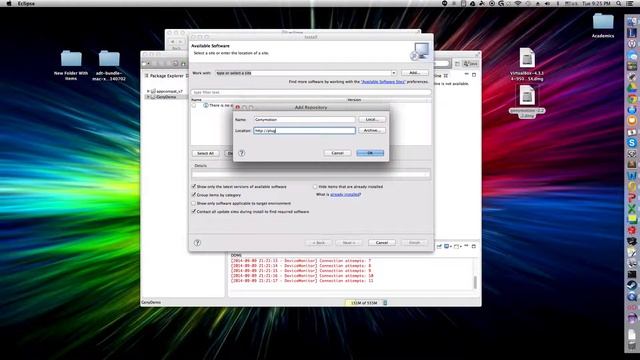Open Spotlight search in the menu bar
This screenshot has width=640, height=360.
[x=619, y=3]
